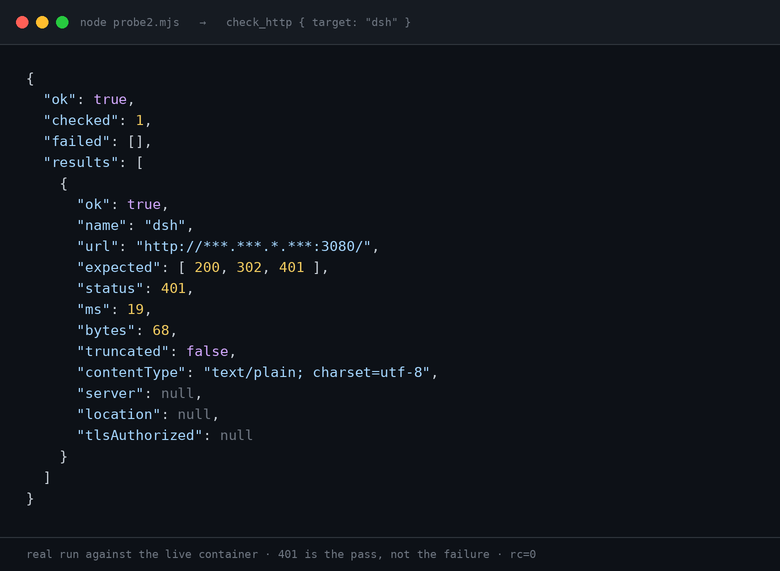The width and height of the screenshot is (780, 571).
Task: Click the top-level "ok": true line
Action: 89,99
